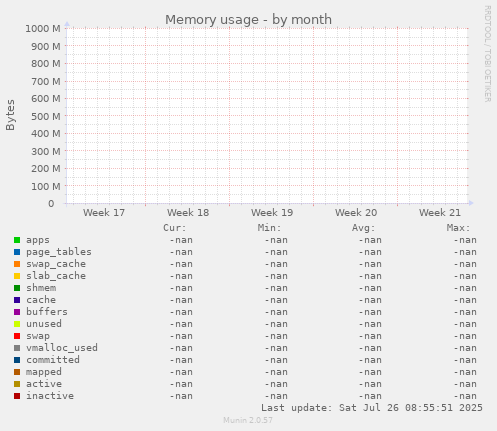Click the 'Week 17' axis label
Viewport: 497px width, 431px height.
[104, 213]
